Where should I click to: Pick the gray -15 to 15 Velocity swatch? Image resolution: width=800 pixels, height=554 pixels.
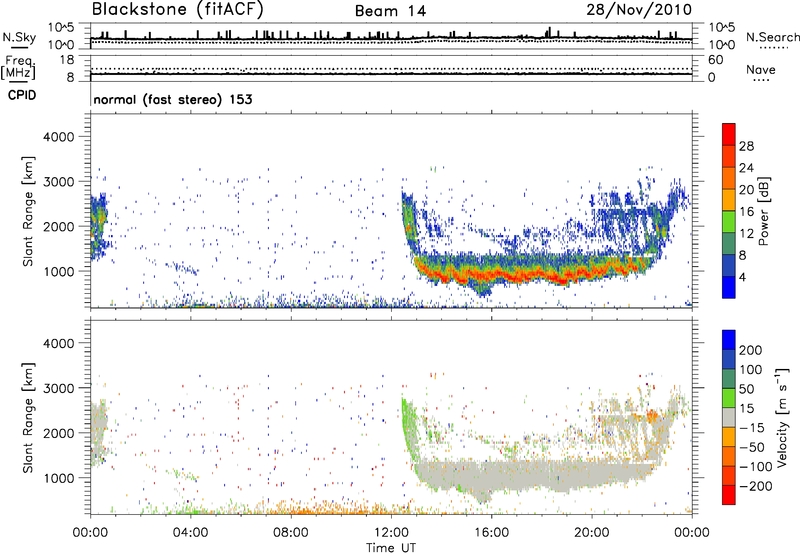[729, 417]
